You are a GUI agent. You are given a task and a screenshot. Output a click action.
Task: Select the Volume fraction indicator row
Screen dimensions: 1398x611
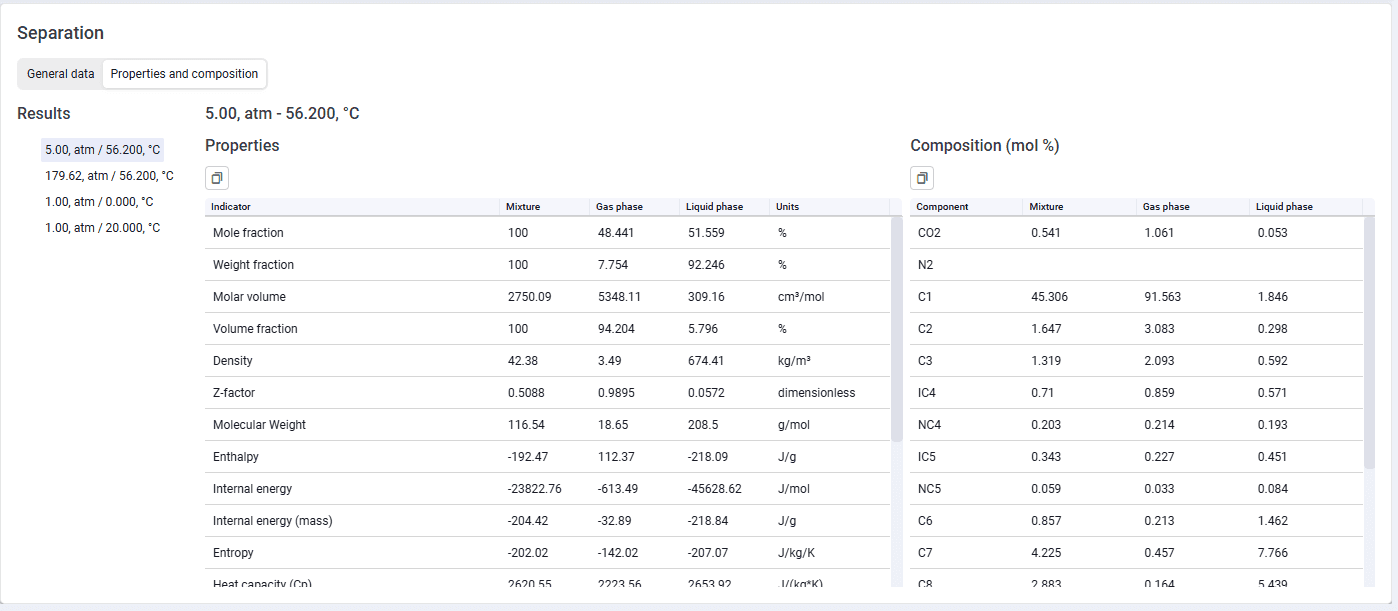548,329
